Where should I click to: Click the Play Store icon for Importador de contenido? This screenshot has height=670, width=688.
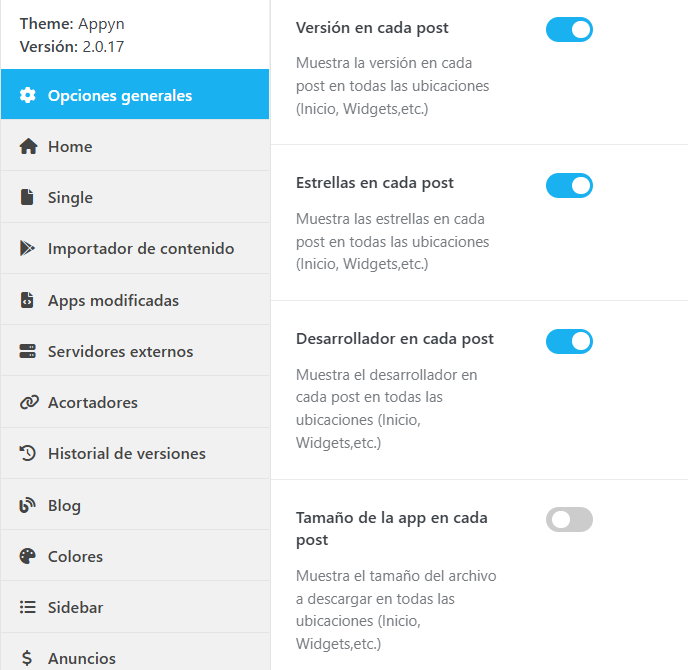tap(28, 249)
